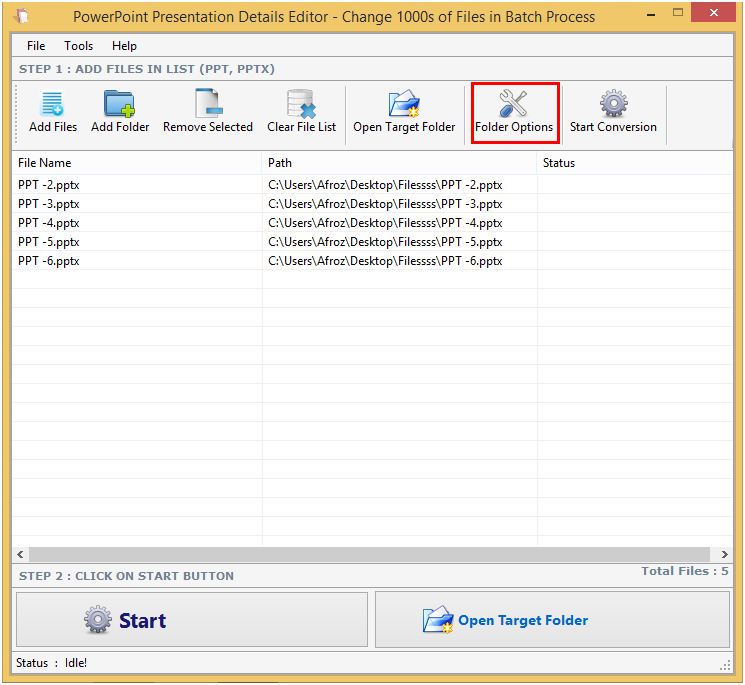Click the application icon in title bar

click(21, 16)
